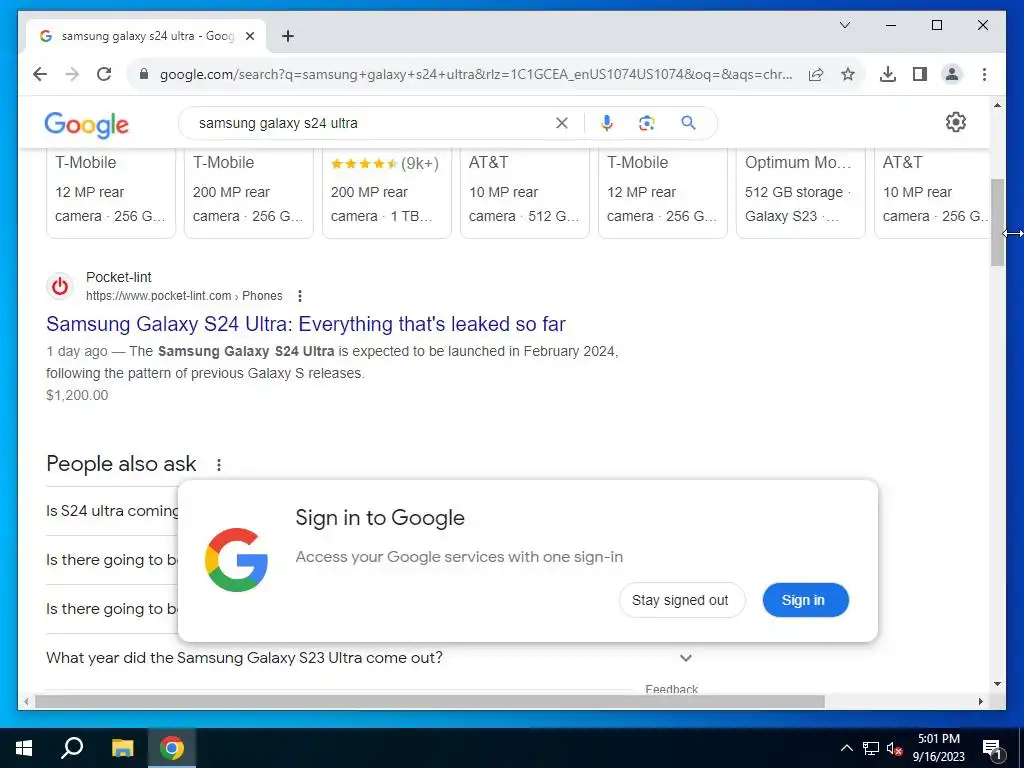The height and width of the screenshot is (768, 1024).
Task: Click the horizontal scrollbar left arrow
Action: [26, 701]
